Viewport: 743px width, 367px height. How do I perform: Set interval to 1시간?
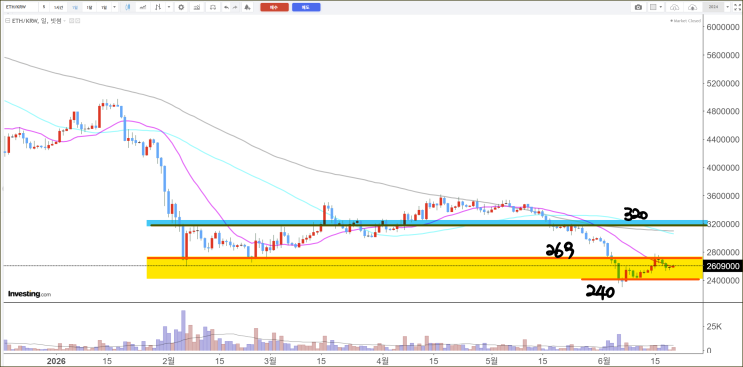tap(59, 7)
